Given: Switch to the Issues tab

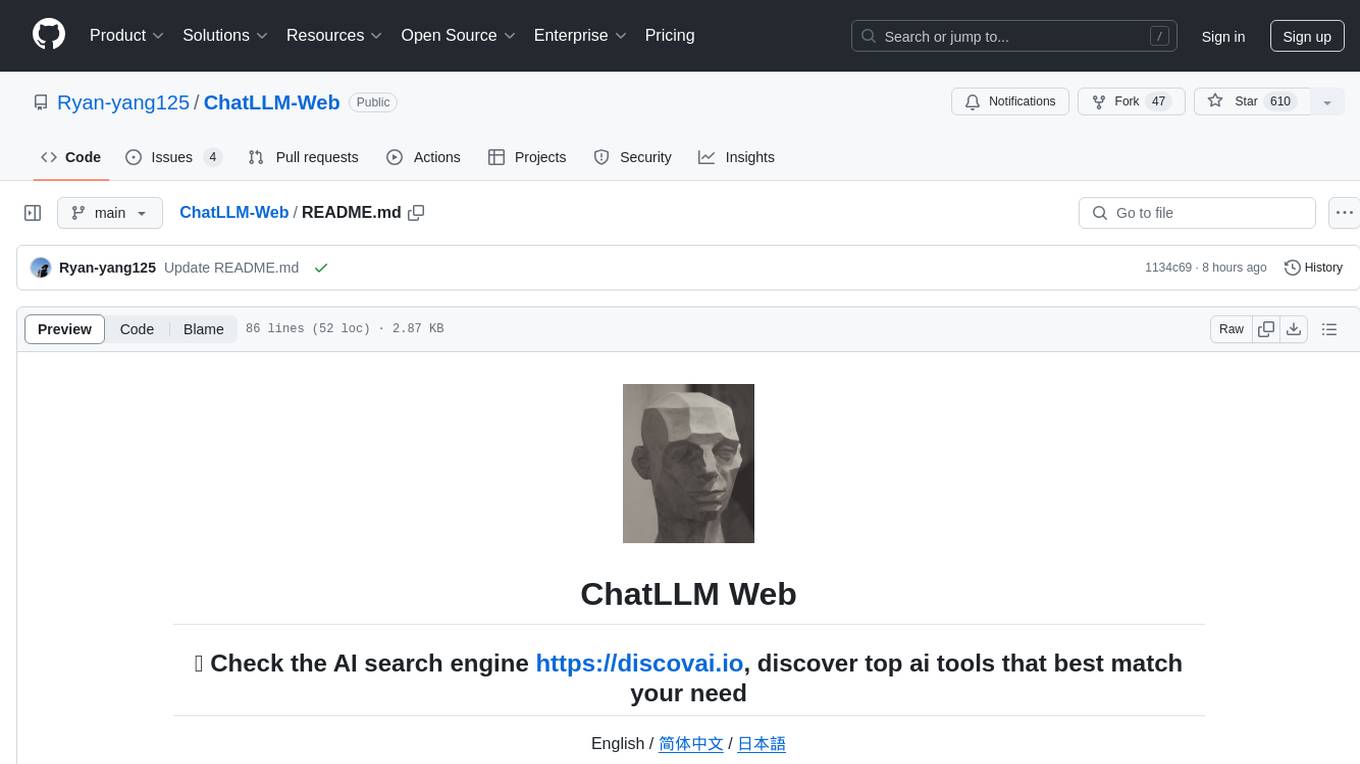Looking at the screenshot, I should [x=173, y=157].
